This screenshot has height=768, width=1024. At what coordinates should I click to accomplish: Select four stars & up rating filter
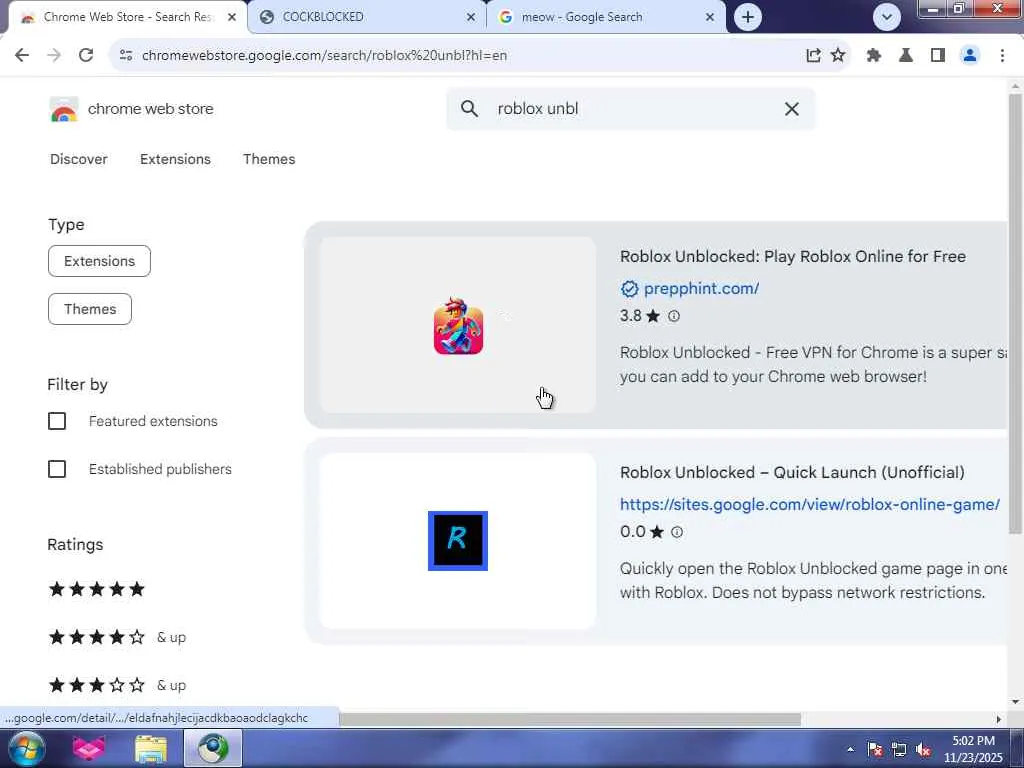(118, 637)
